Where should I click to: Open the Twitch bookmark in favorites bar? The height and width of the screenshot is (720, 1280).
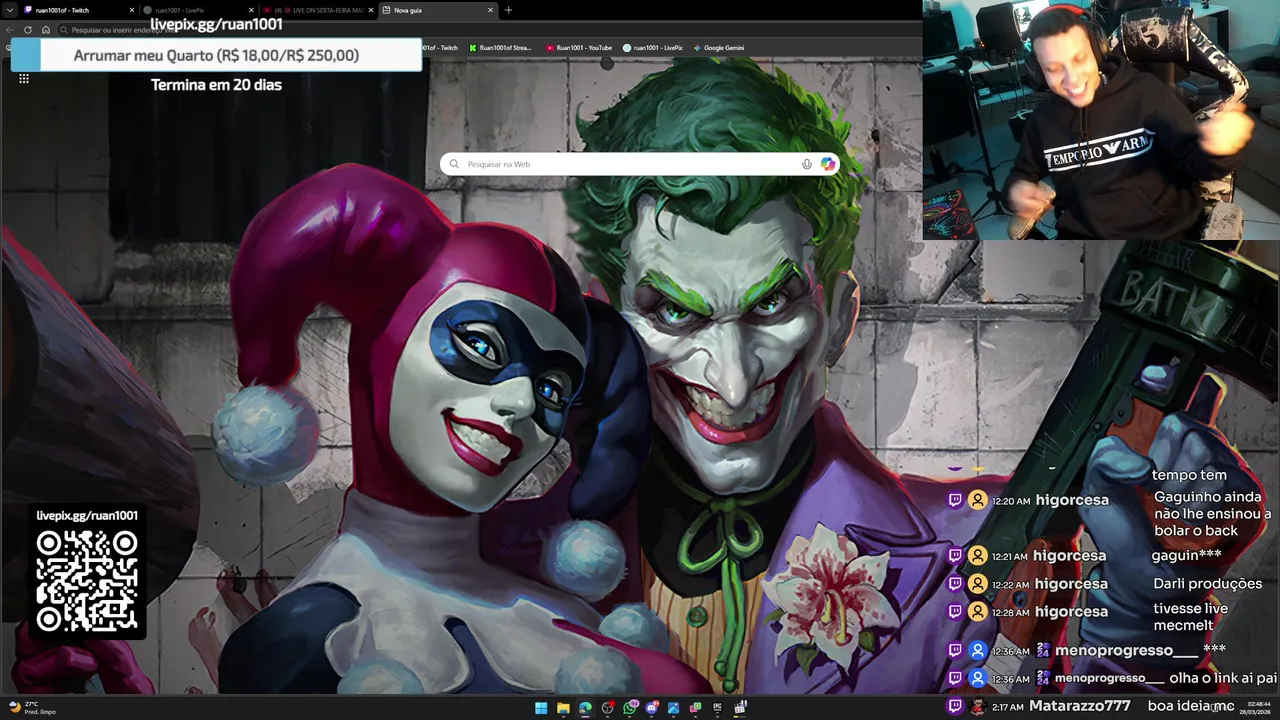tap(441, 48)
